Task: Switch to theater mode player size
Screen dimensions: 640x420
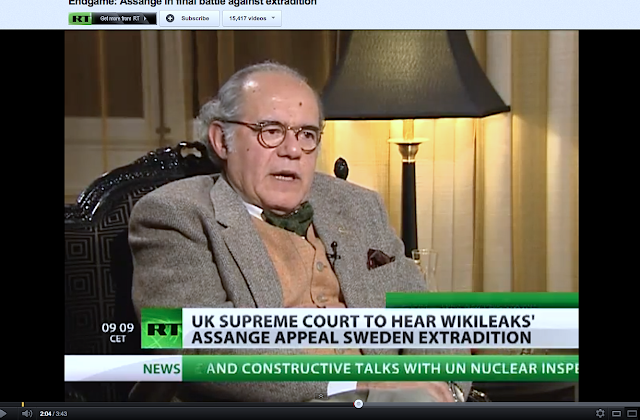Action: [616, 413]
